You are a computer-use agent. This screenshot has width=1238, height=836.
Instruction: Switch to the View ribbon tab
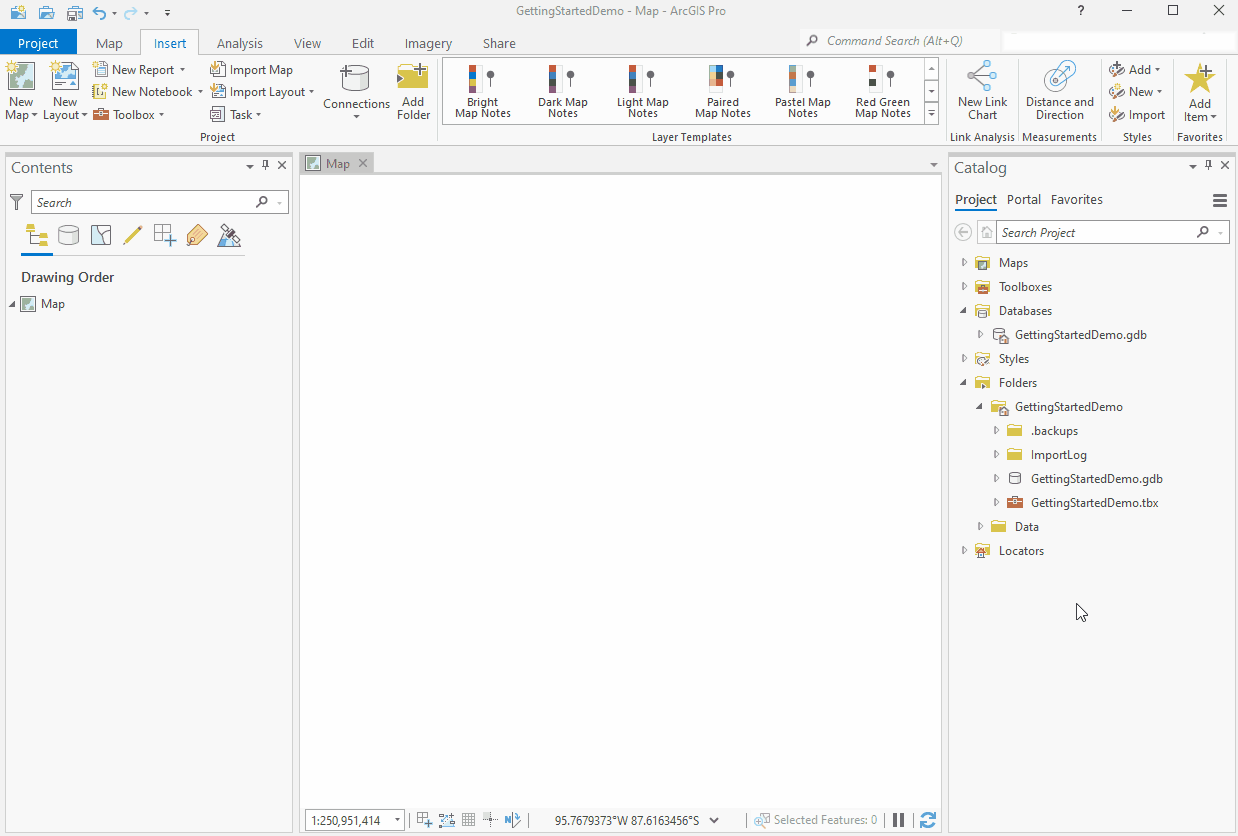point(307,43)
